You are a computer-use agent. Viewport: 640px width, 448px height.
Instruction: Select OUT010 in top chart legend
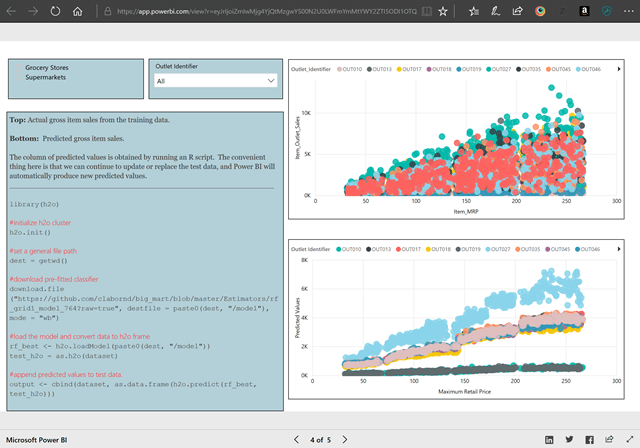tap(349, 69)
